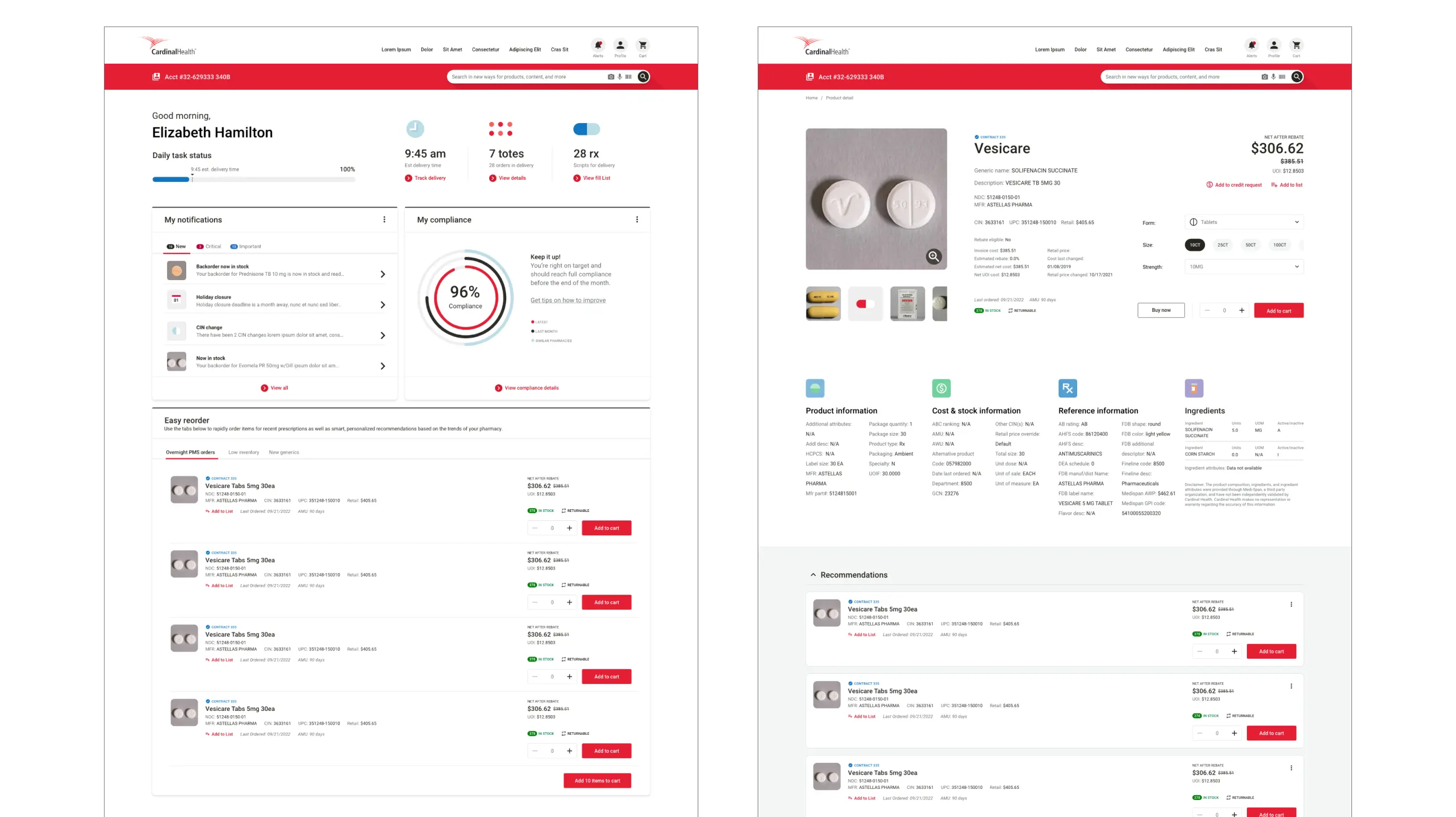
Task: Expand Backorder now in stock notification
Action: [x=383, y=274]
